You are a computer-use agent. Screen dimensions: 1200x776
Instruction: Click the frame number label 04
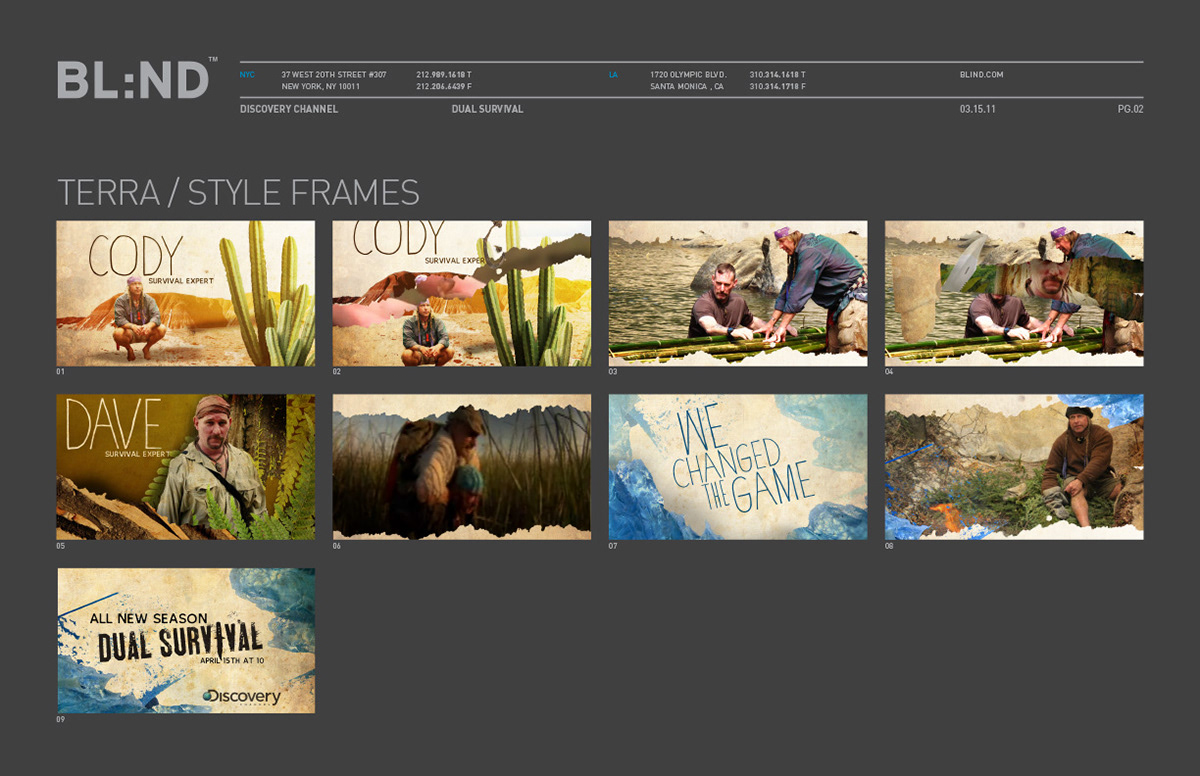tap(889, 372)
